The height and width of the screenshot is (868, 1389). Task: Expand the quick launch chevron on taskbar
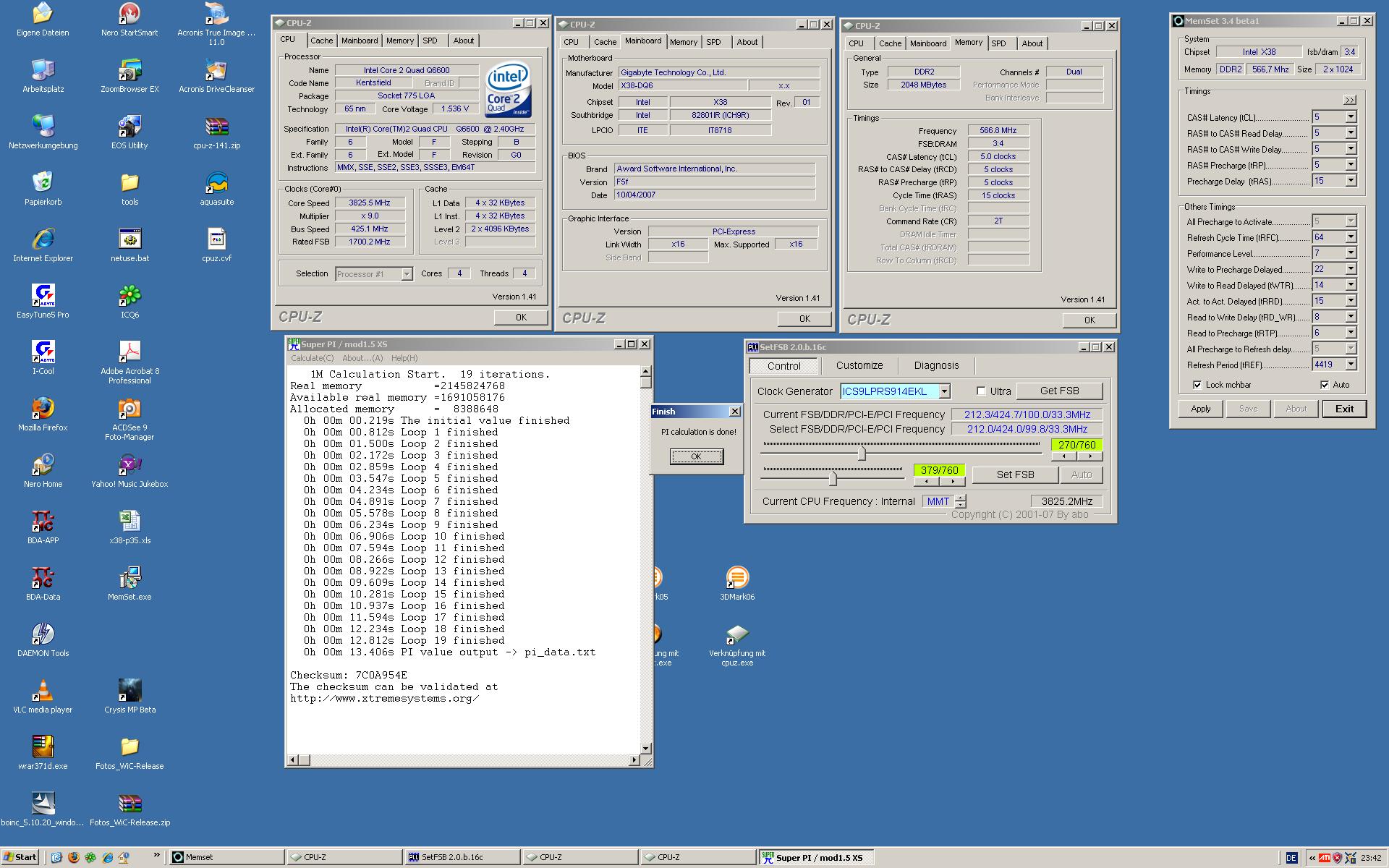tap(157, 856)
